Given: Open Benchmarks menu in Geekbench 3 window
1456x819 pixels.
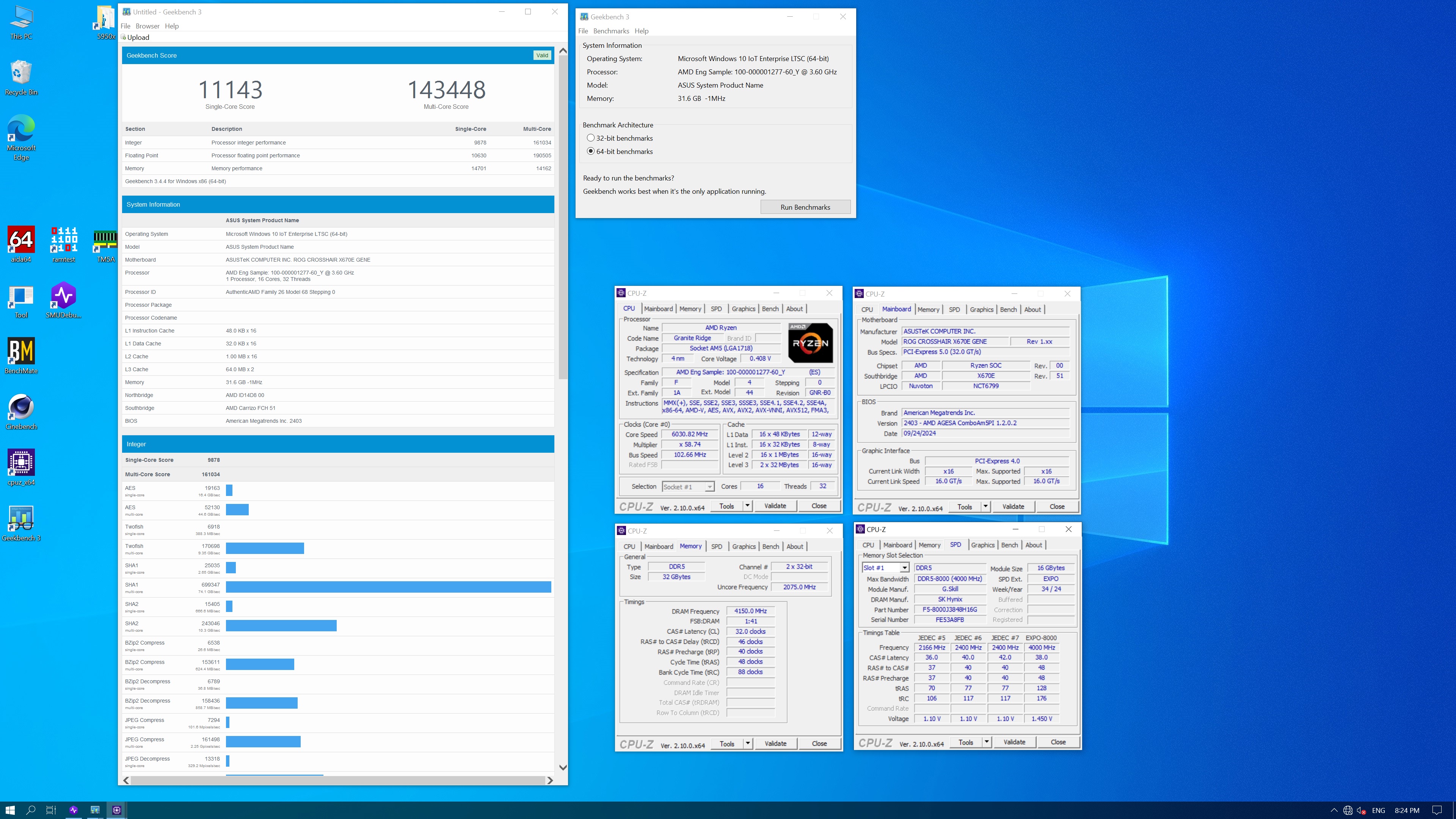Looking at the screenshot, I should tap(611, 31).
